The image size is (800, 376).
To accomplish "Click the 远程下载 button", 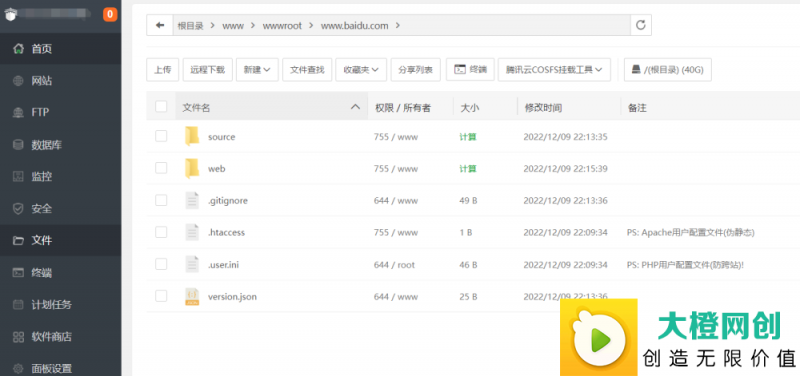I will pyautogui.click(x=208, y=69).
